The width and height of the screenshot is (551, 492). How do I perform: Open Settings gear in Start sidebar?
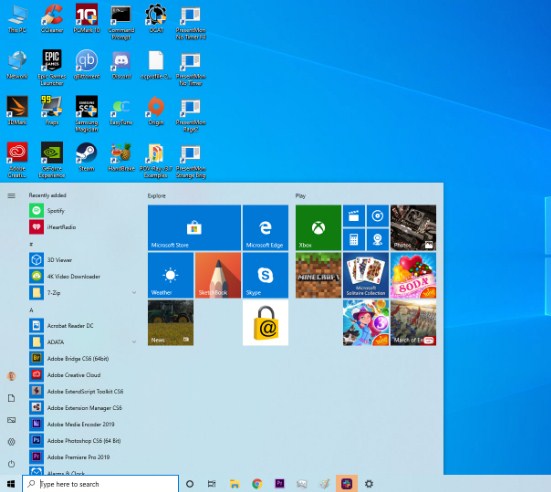(x=11, y=442)
